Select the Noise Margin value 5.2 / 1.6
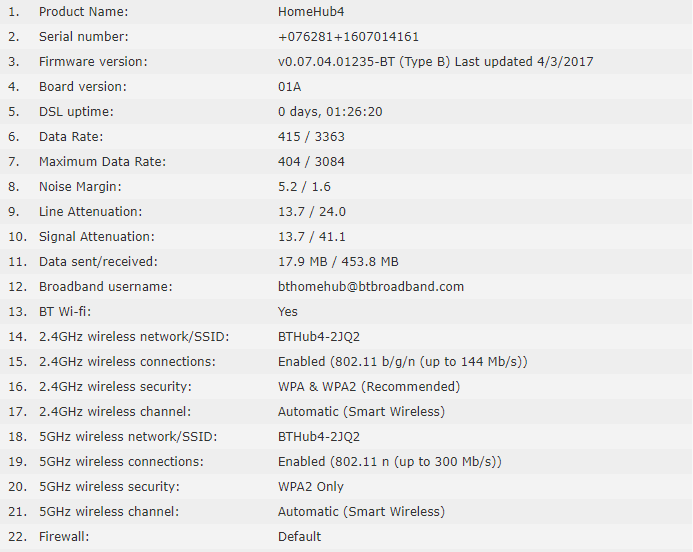 [304, 187]
